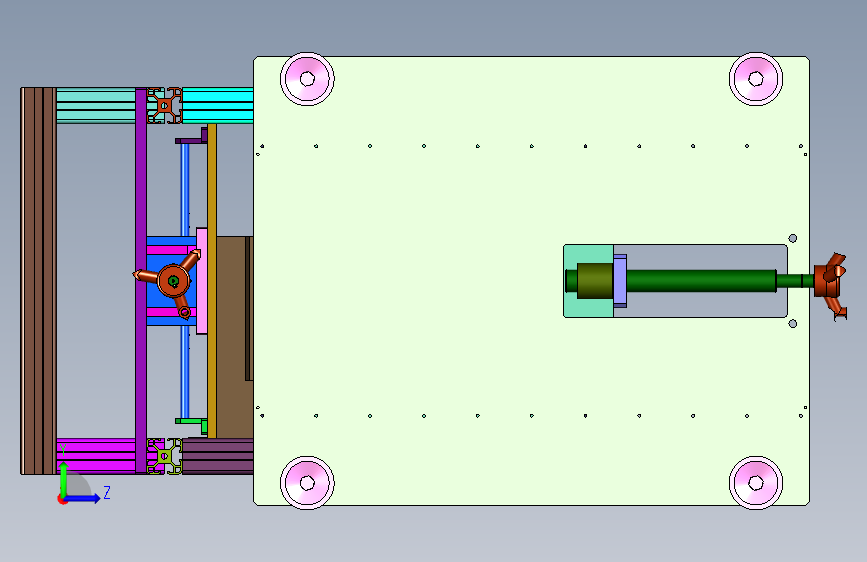Click the tall purple vertical bar

tap(141, 281)
